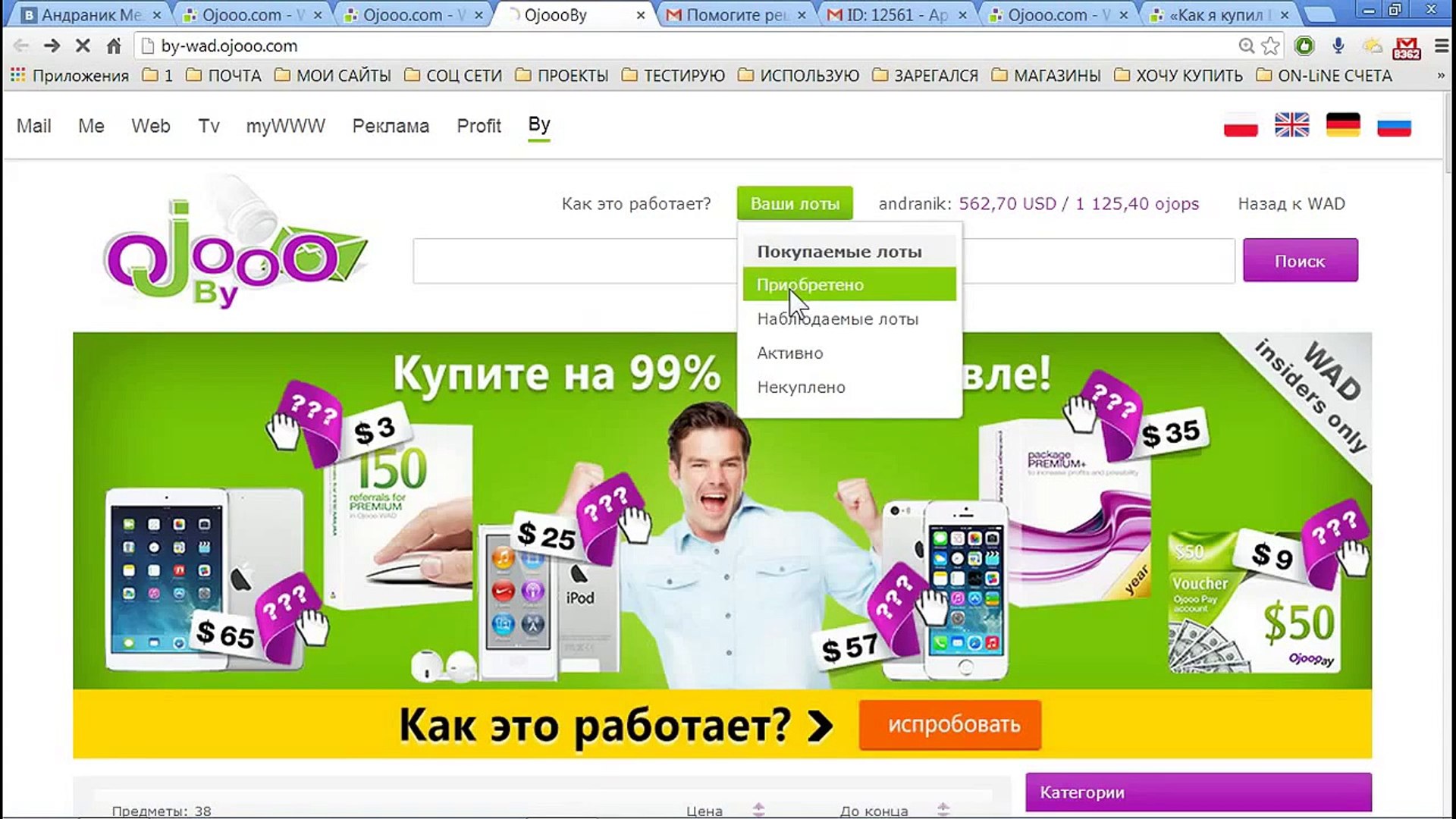1456x819 pixels.
Task: Switch site language to Polish flag
Action: pyautogui.click(x=1241, y=125)
